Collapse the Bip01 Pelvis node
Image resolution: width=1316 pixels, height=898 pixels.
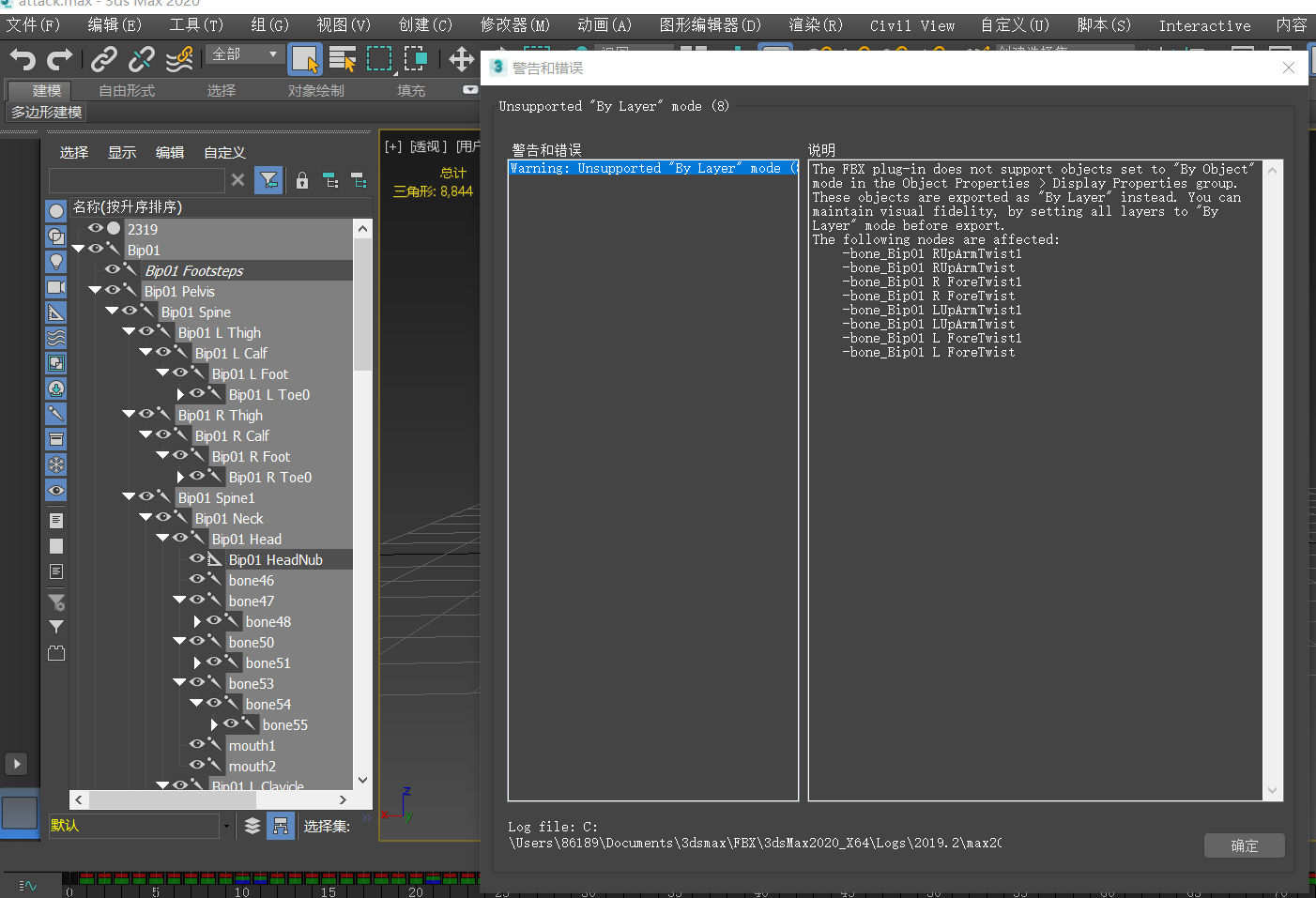(x=95, y=290)
